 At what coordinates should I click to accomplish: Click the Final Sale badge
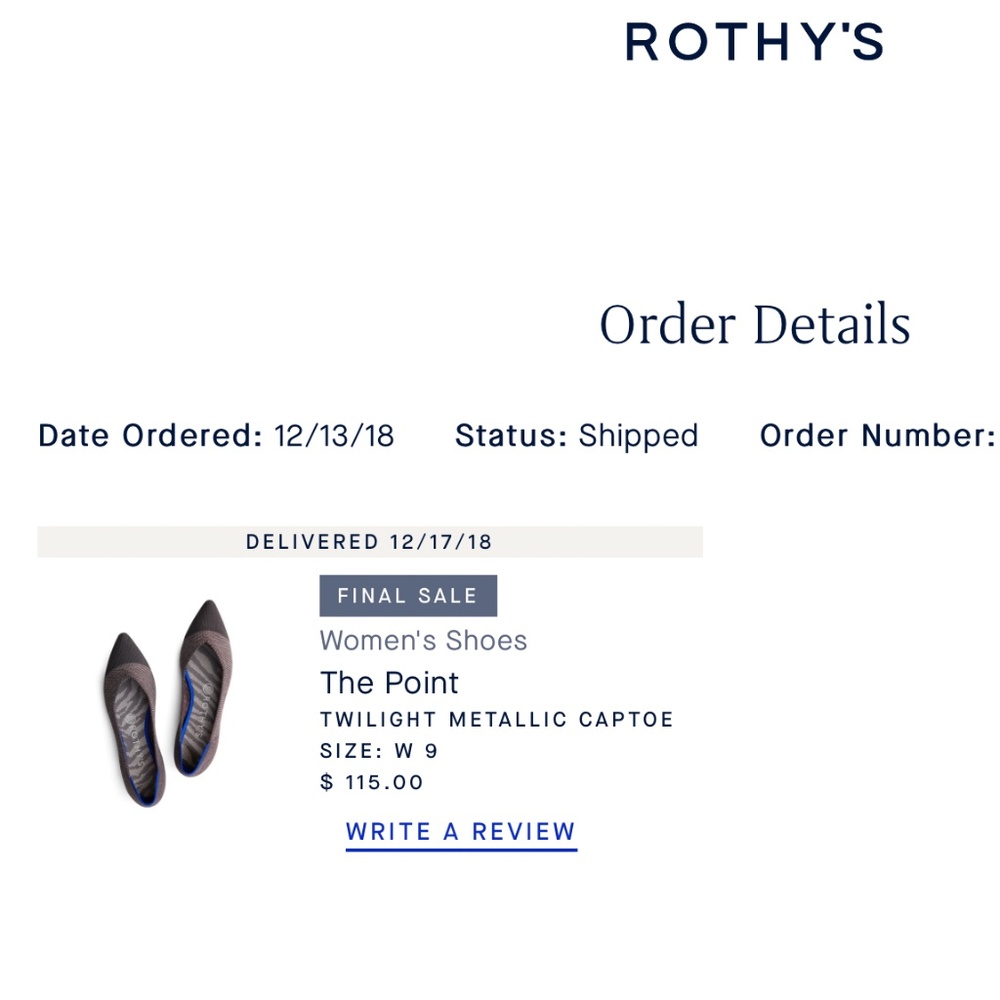pos(408,596)
